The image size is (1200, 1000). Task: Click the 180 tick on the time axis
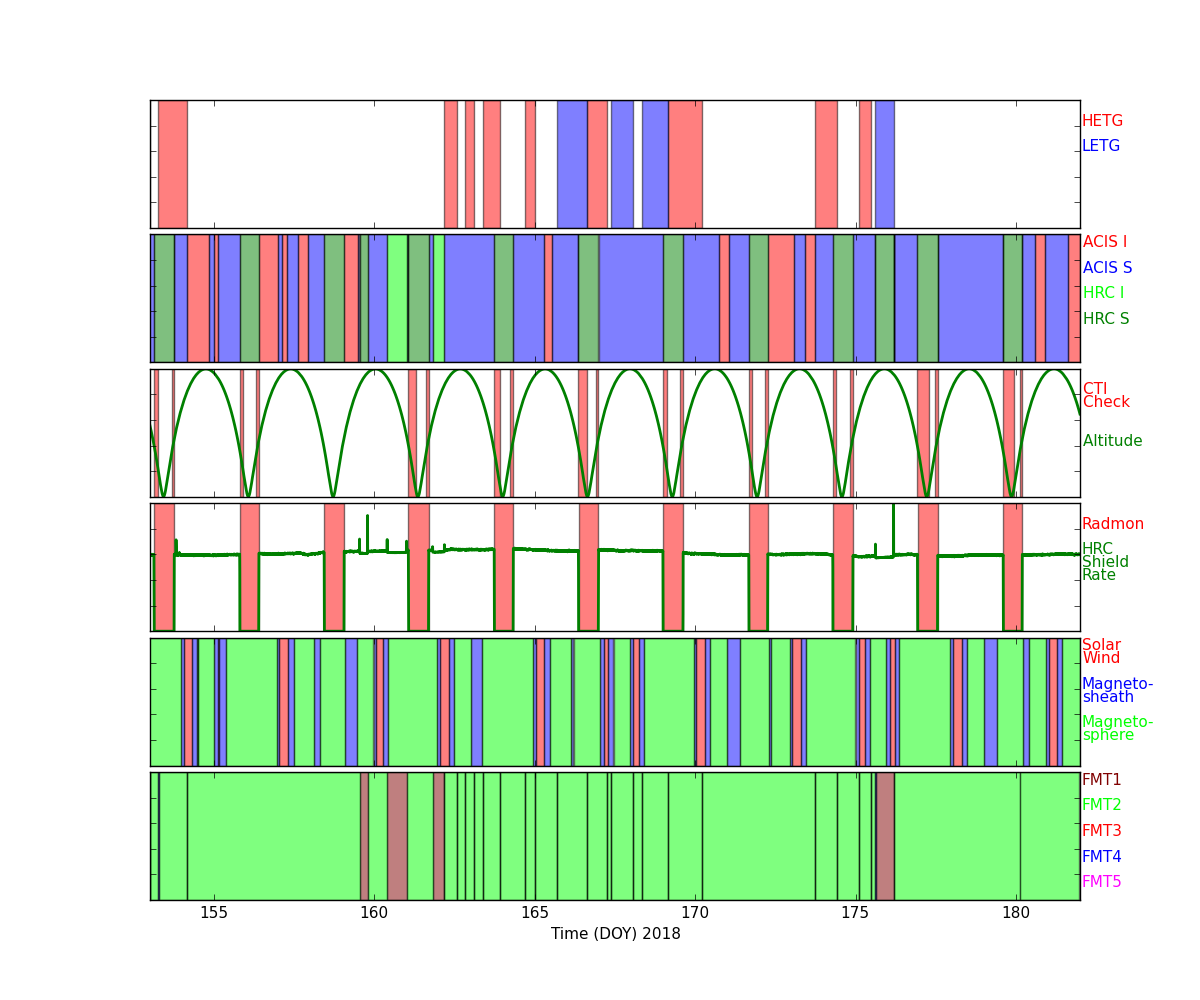[x=1016, y=913]
